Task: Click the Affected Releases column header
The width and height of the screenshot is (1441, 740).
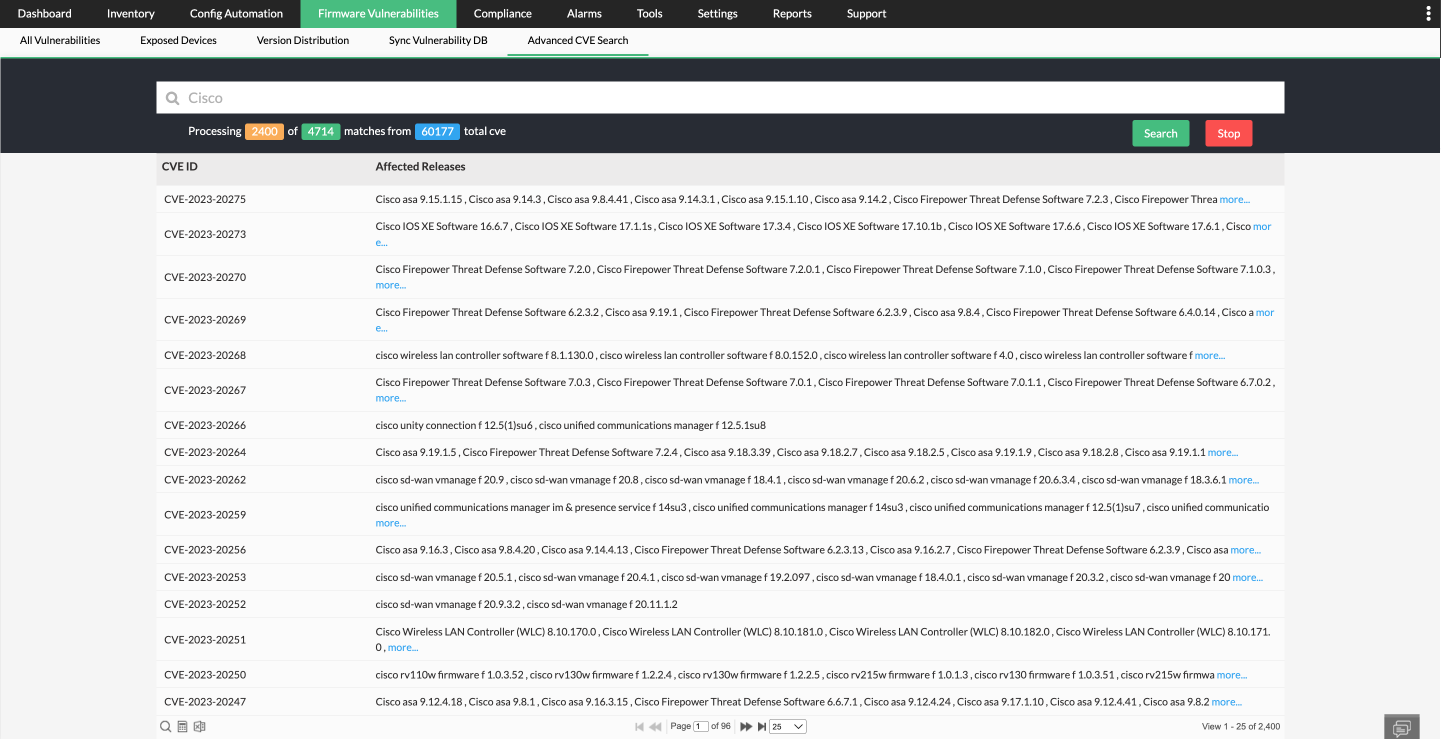Action: (x=420, y=167)
